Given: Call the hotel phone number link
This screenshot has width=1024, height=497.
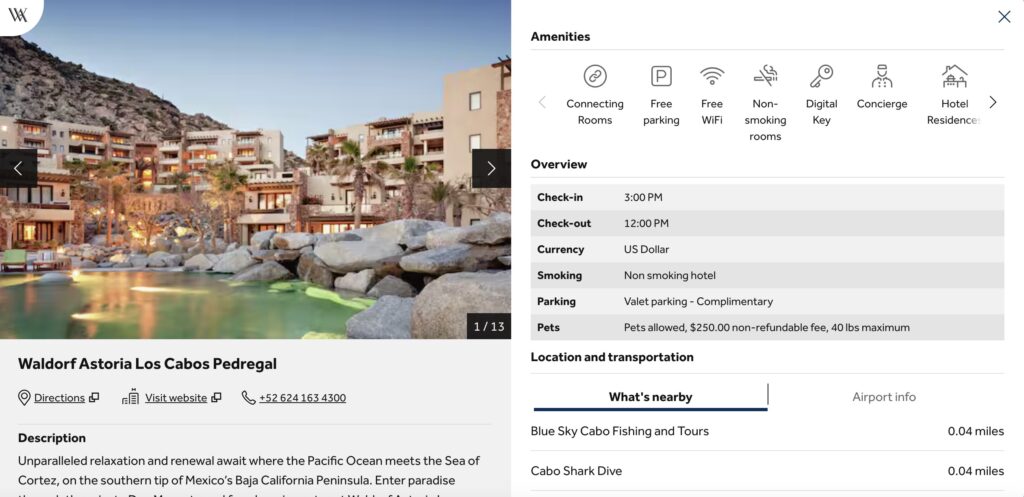Looking at the screenshot, I should pos(302,398).
